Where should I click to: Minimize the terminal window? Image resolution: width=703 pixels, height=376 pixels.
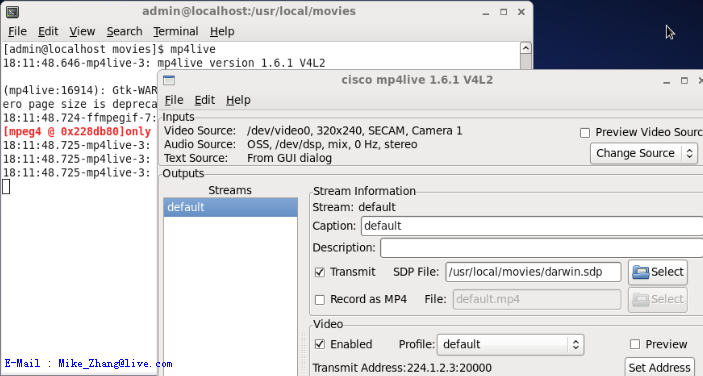coord(486,13)
